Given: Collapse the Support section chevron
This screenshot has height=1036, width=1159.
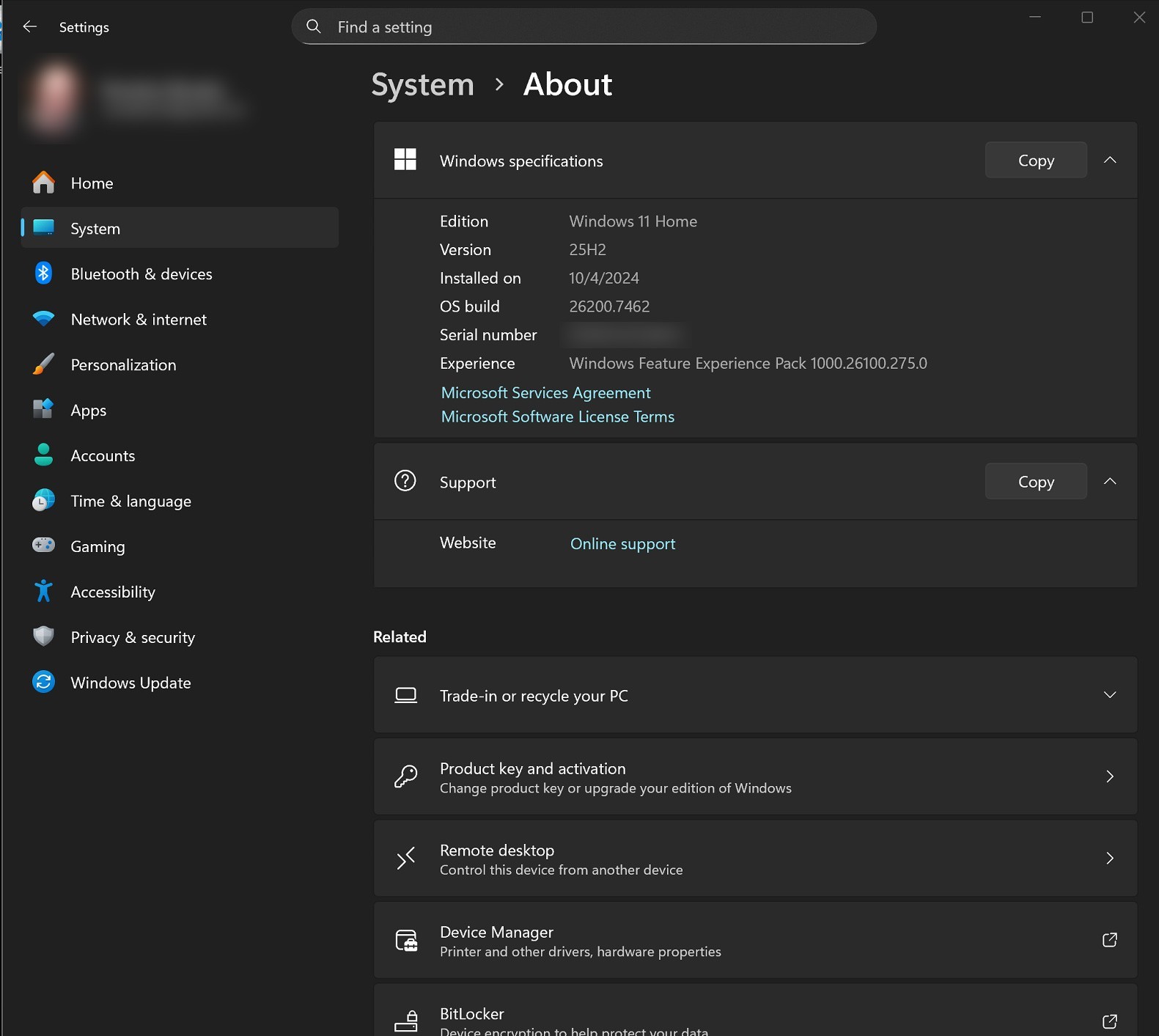Looking at the screenshot, I should (x=1110, y=481).
